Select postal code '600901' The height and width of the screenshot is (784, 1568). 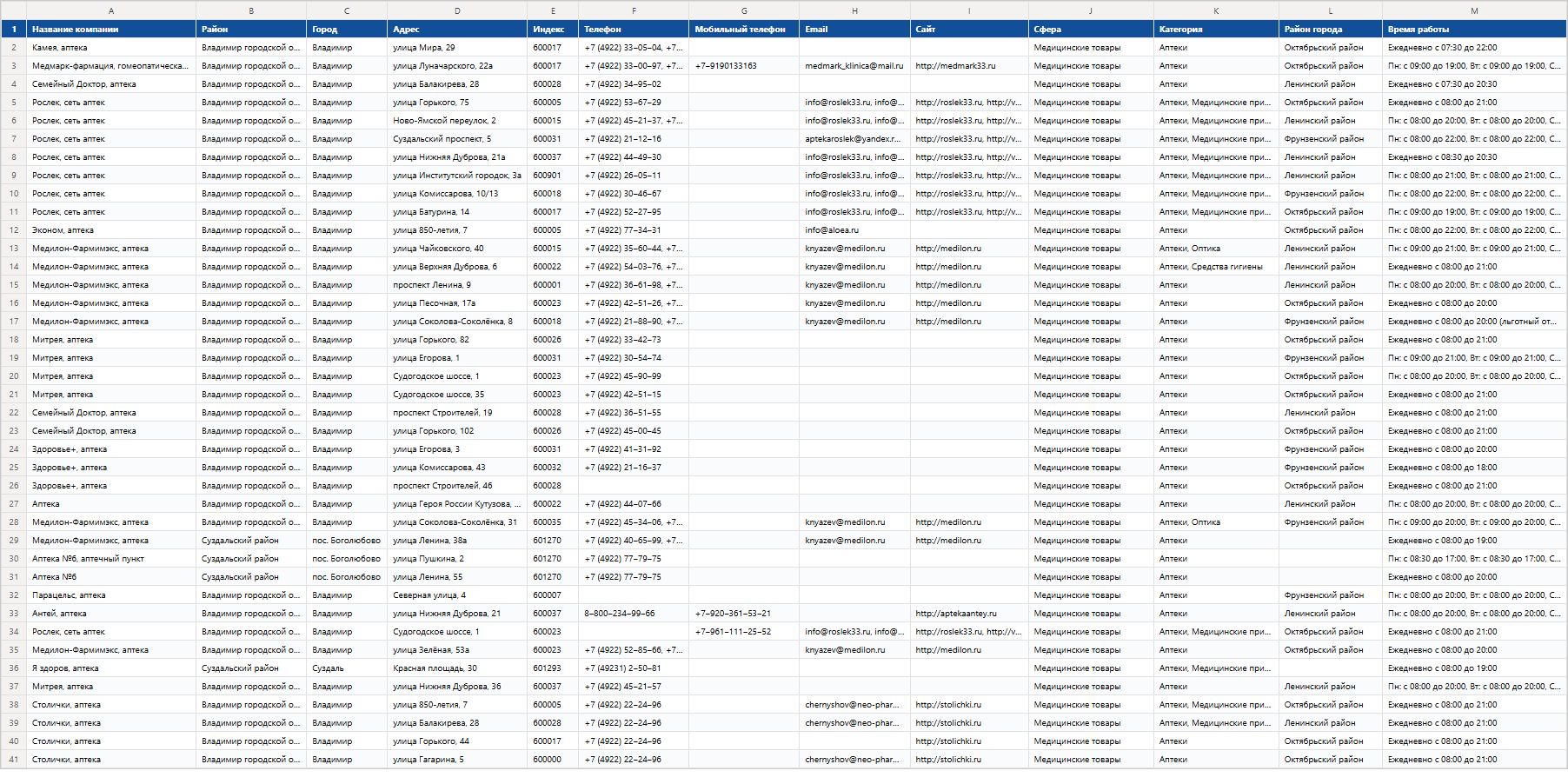pos(553,176)
